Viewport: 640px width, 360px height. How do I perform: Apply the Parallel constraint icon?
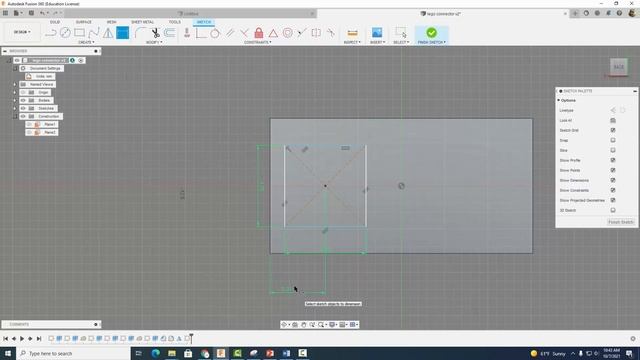230,33
